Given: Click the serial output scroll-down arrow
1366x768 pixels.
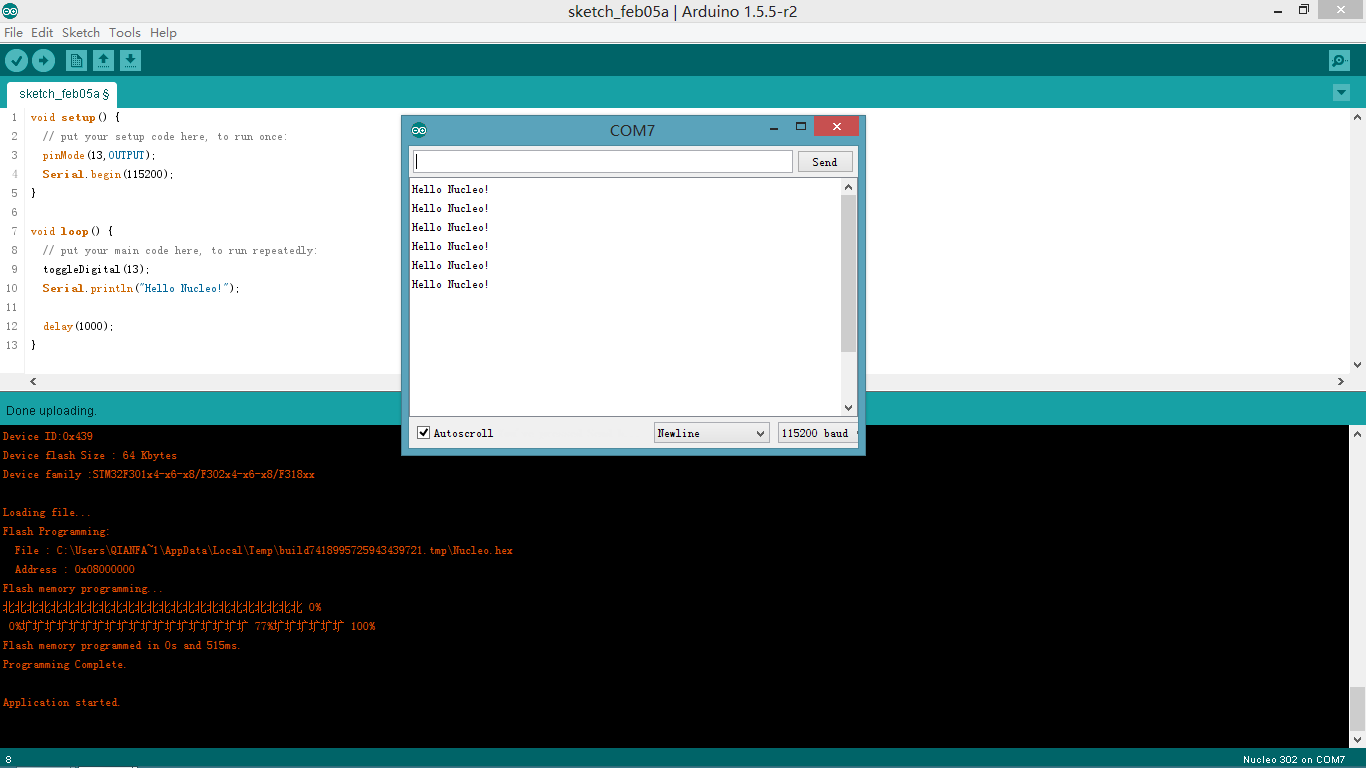Looking at the screenshot, I should 849,408.
